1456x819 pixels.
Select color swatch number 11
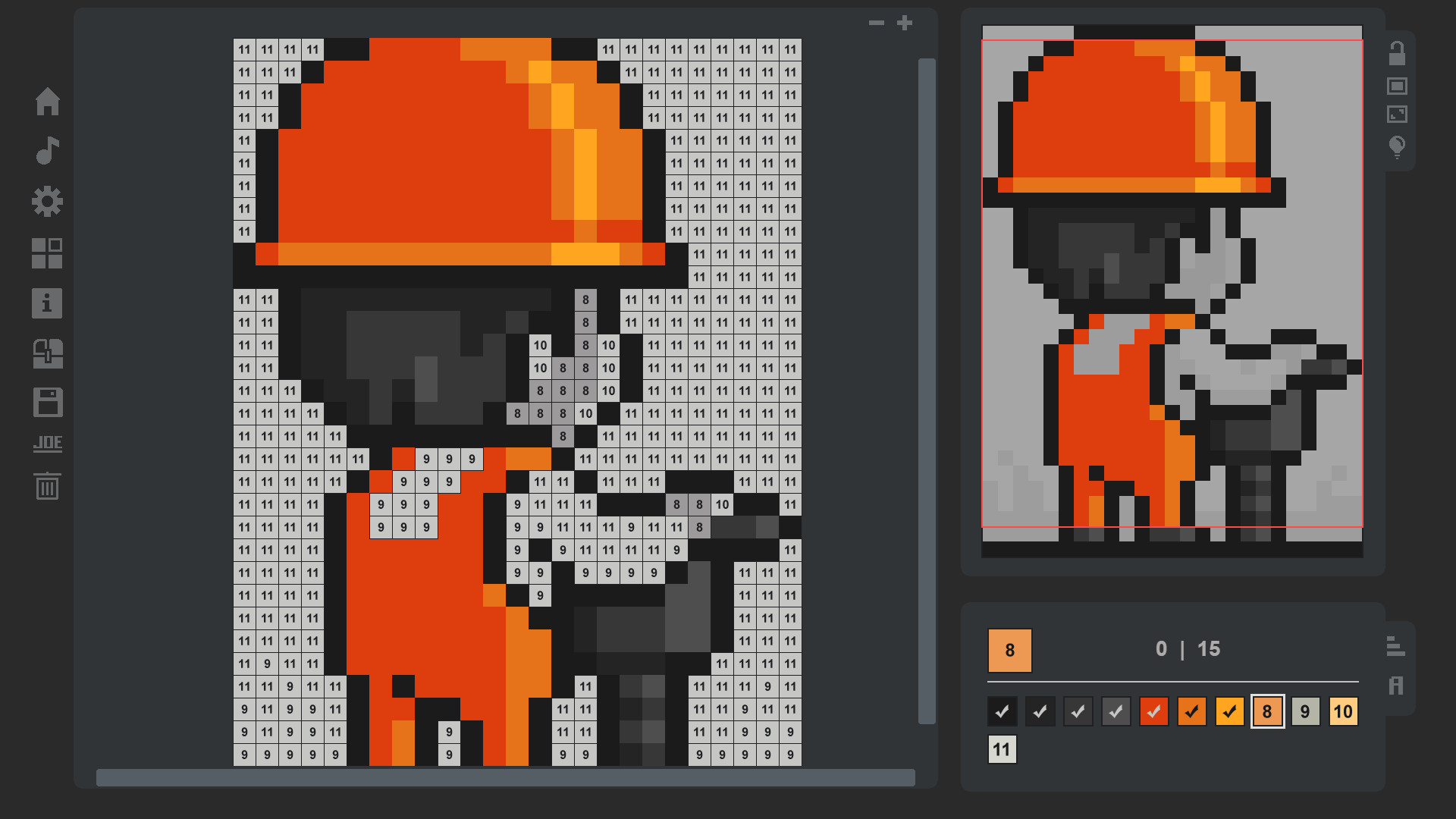click(1002, 749)
